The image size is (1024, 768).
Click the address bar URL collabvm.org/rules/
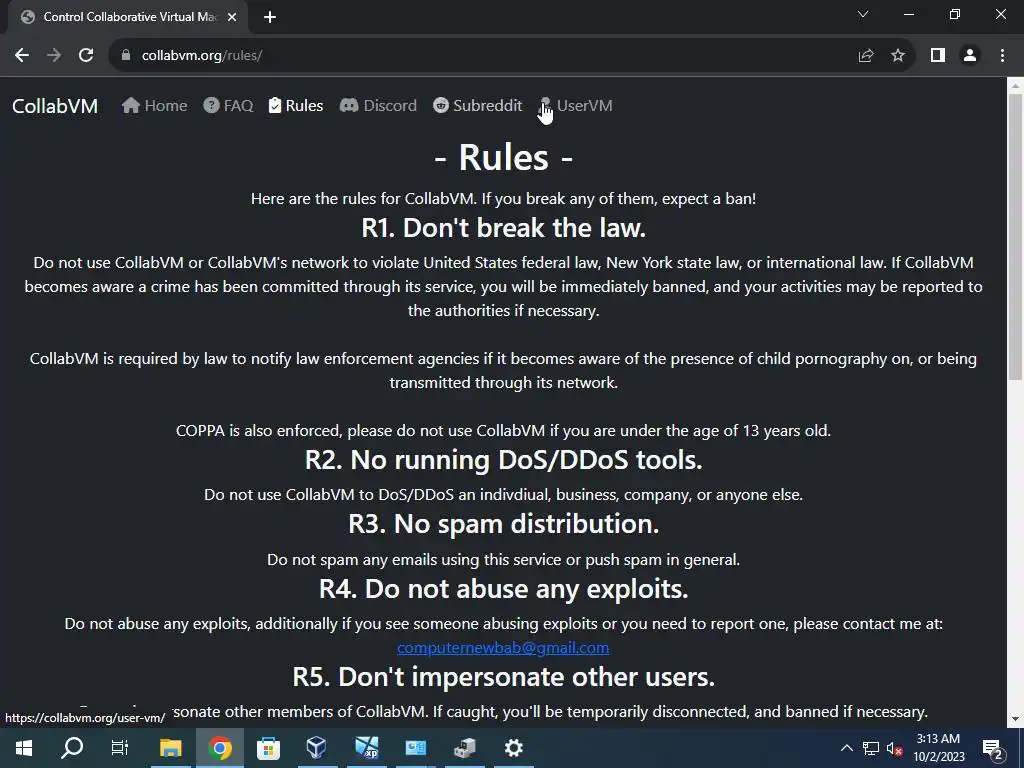click(x=202, y=56)
